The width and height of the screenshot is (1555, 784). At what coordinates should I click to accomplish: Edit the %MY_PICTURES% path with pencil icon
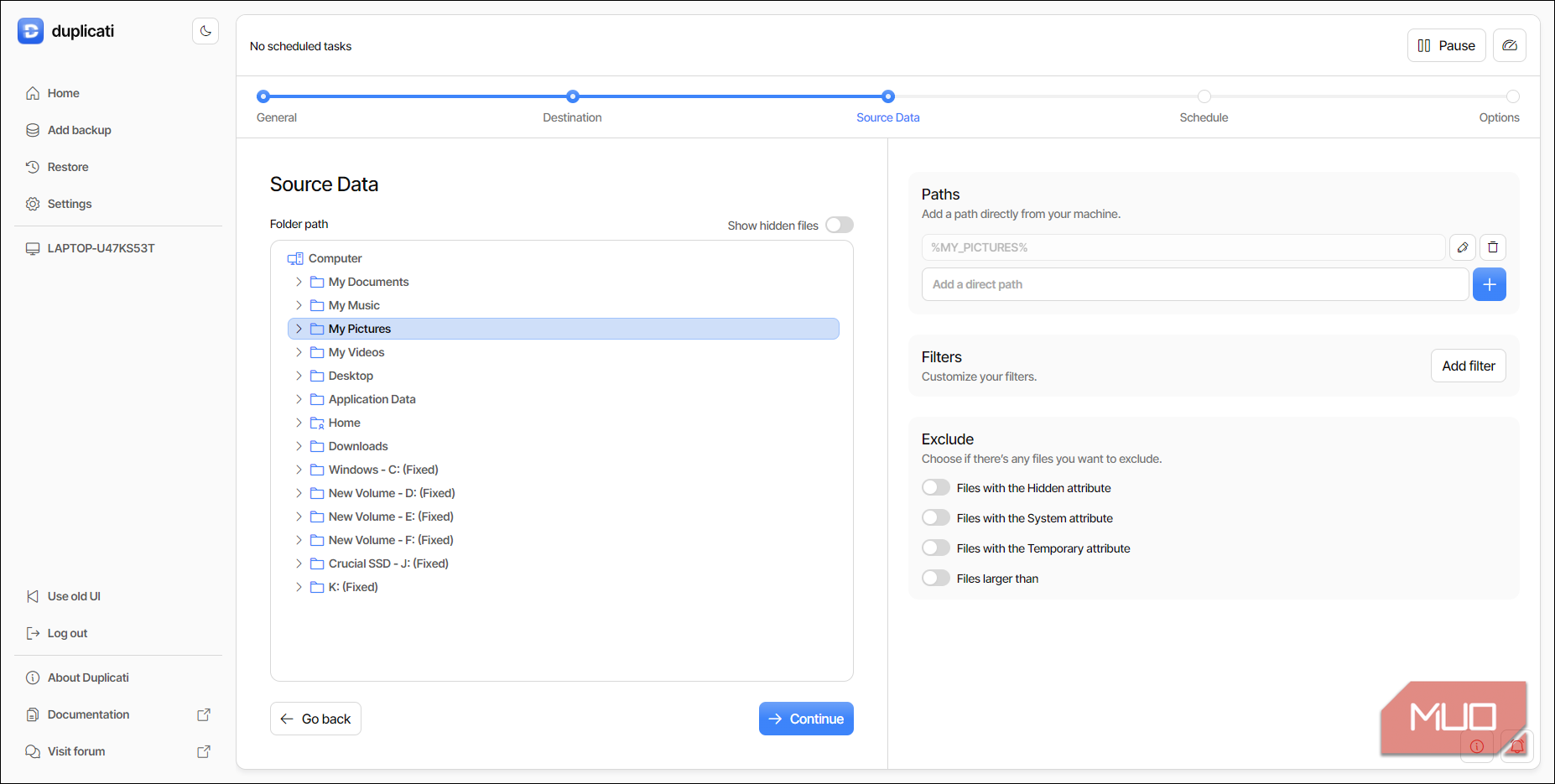point(1463,247)
